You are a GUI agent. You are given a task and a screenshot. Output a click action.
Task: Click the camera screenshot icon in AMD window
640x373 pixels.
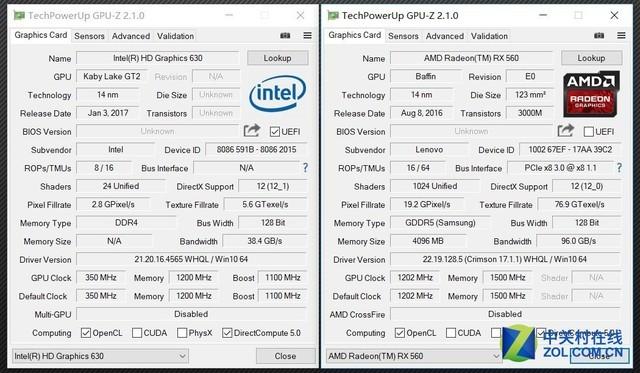[x=599, y=36]
